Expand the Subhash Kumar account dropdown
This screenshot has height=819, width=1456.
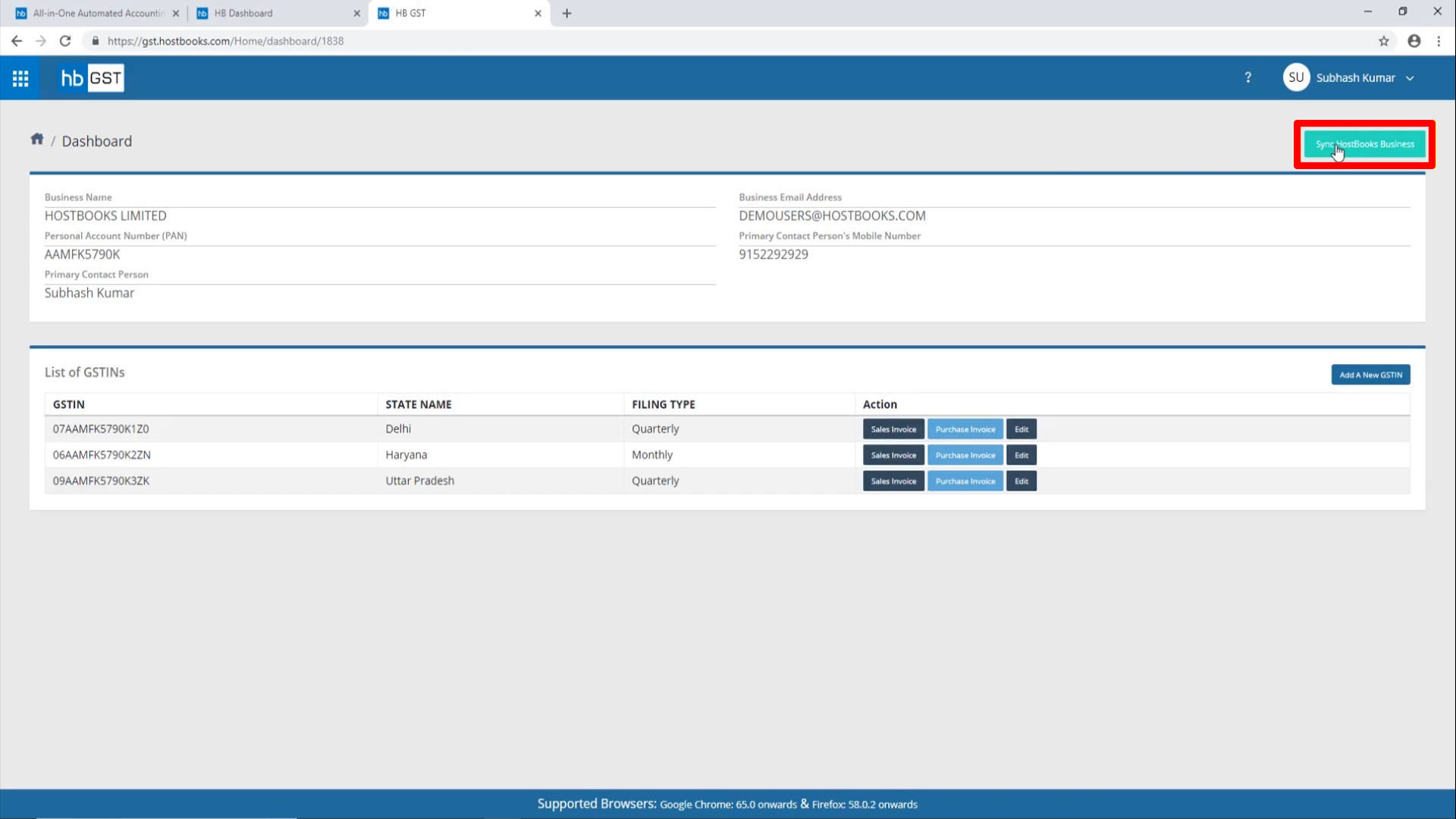[x=1410, y=78]
